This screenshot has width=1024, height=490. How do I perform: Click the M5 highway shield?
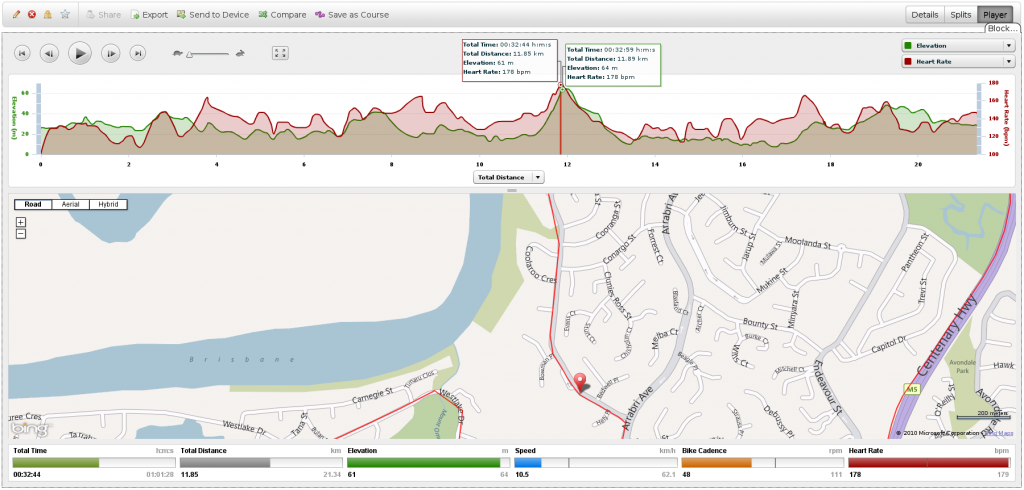click(912, 390)
